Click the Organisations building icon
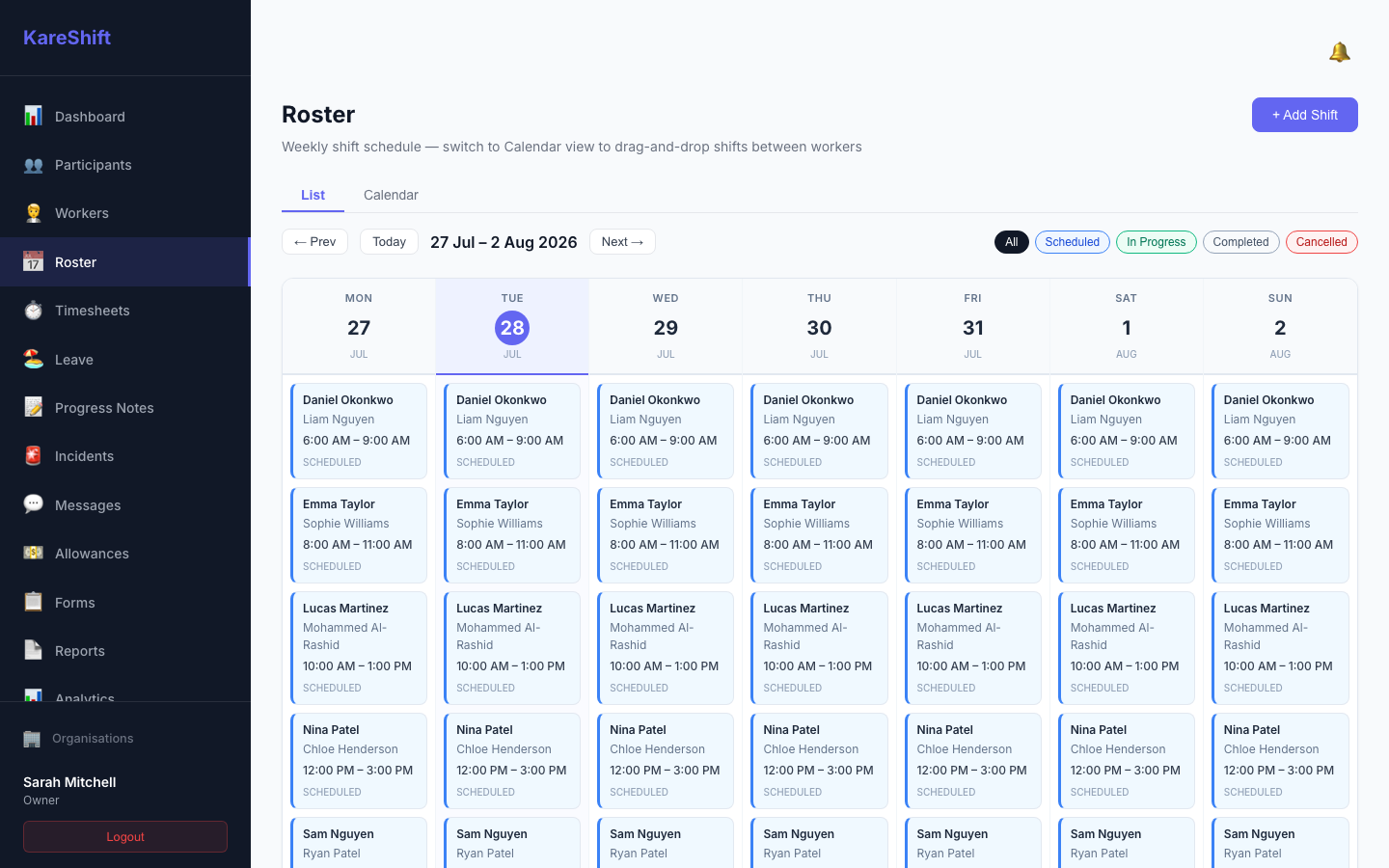This screenshot has height=868, width=1389. click(32, 739)
